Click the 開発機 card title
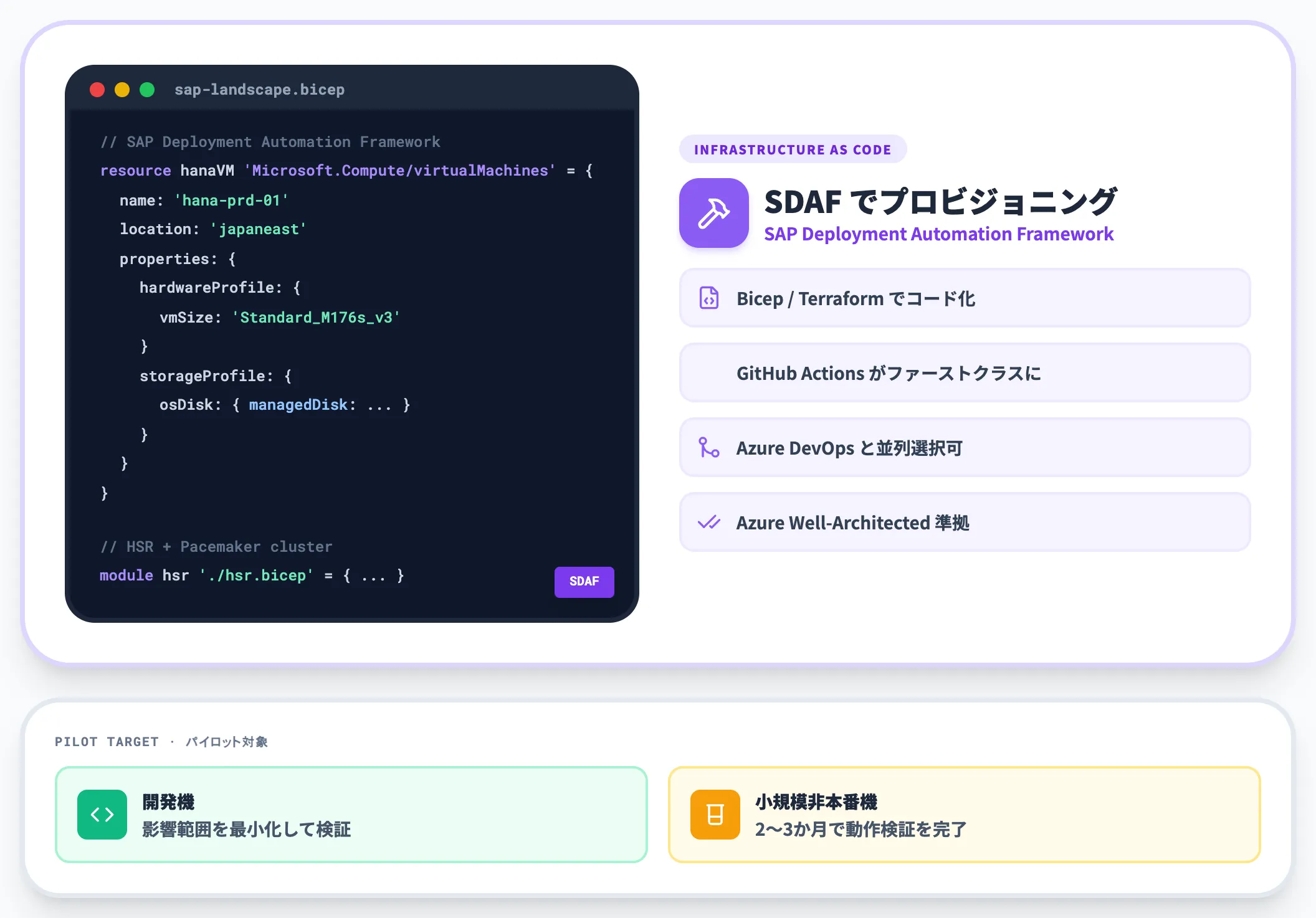Screen dimensions: 1316x918 click(168, 802)
